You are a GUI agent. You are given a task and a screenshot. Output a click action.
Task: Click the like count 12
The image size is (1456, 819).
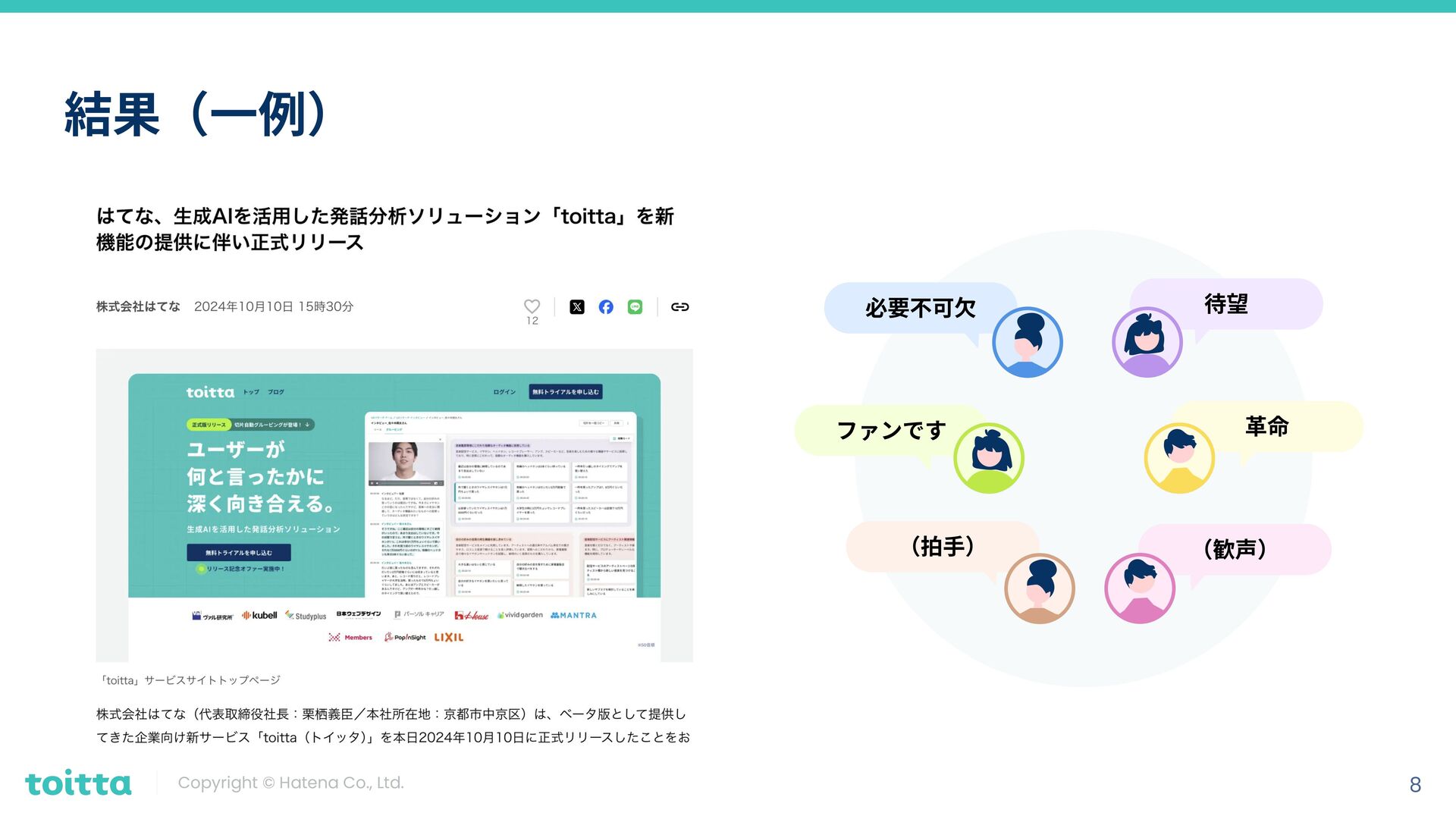532,321
